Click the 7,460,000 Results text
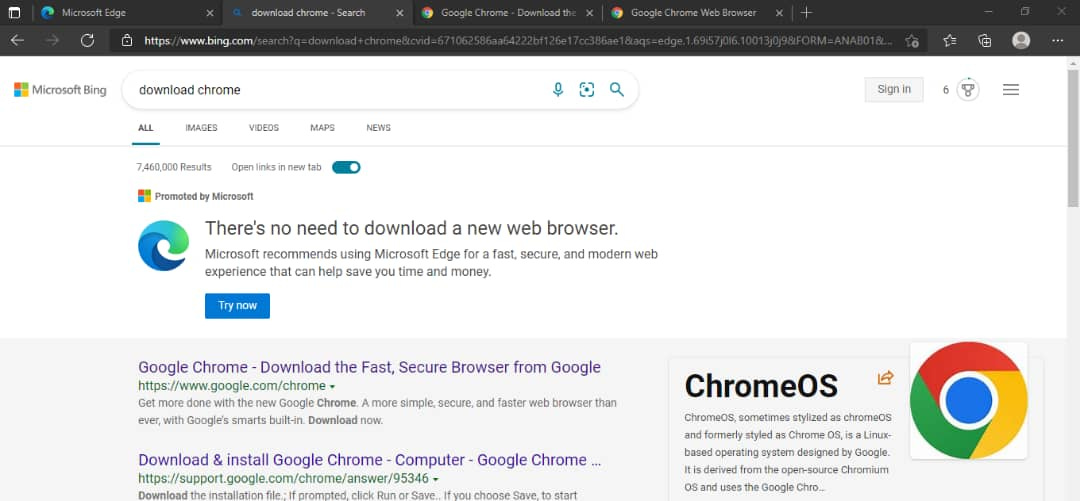 click(x=174, y=167)
